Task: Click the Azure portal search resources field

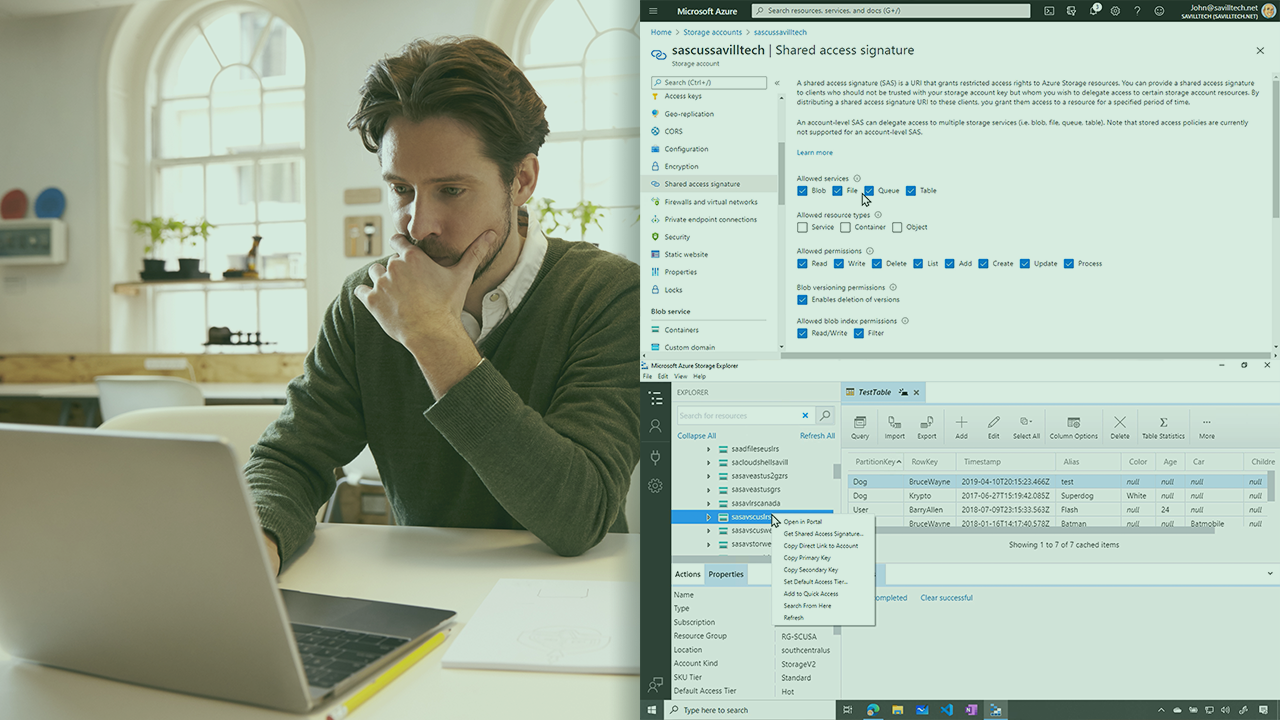Action: point(890,11)
